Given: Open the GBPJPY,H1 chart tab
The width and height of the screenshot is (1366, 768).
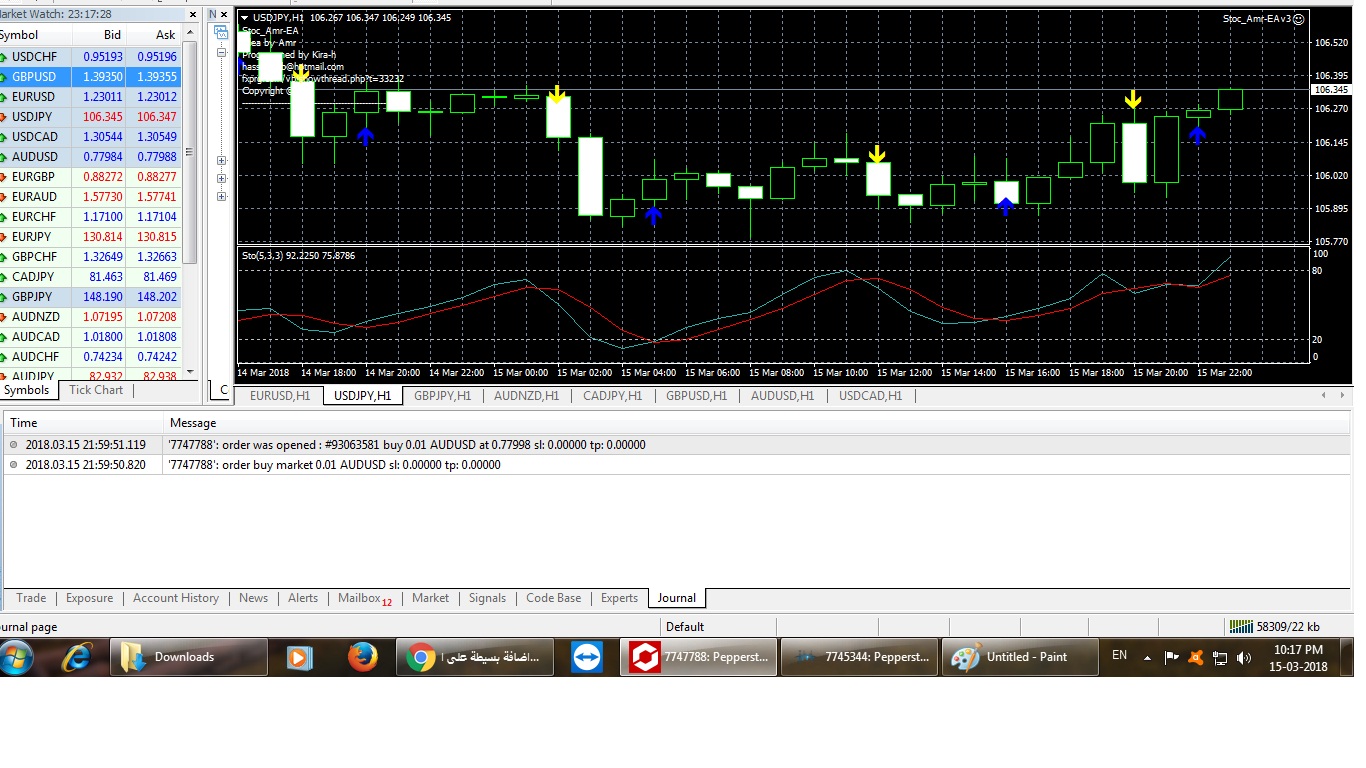Looking at the screenshot, I should [x=442, y=396].
